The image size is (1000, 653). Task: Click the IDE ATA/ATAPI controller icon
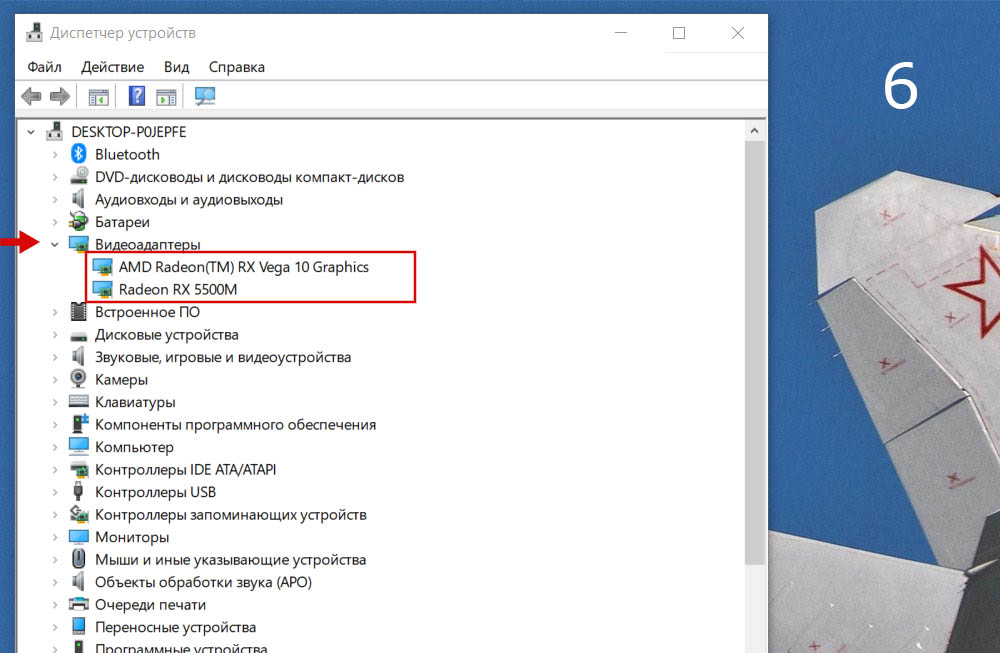pos(79,469)
